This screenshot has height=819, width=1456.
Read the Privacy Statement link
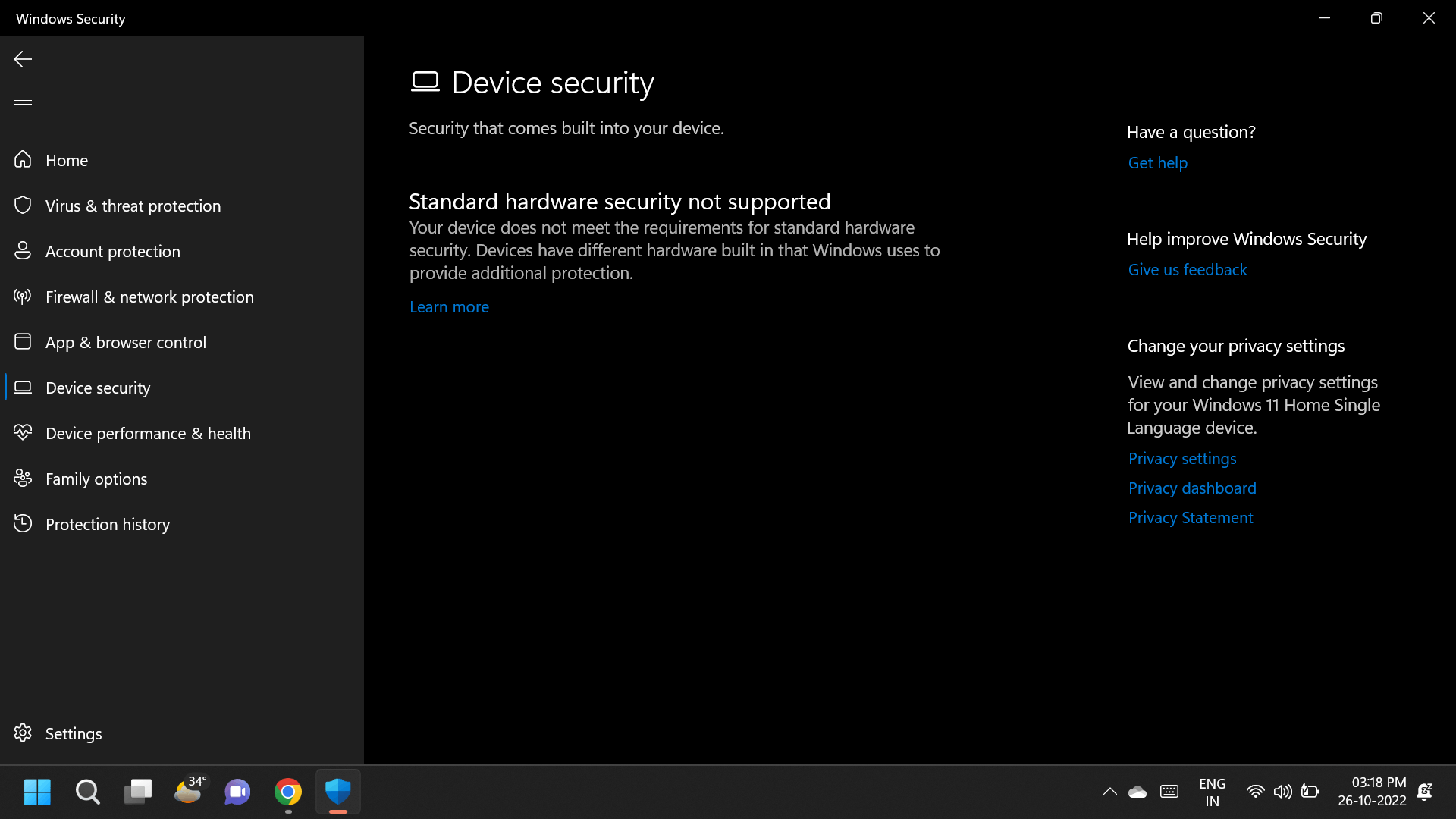(1191, 518)
